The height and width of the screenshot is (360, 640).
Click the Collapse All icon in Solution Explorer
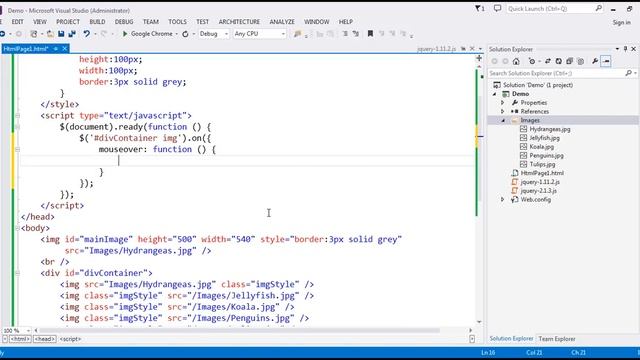coord(569,61)
